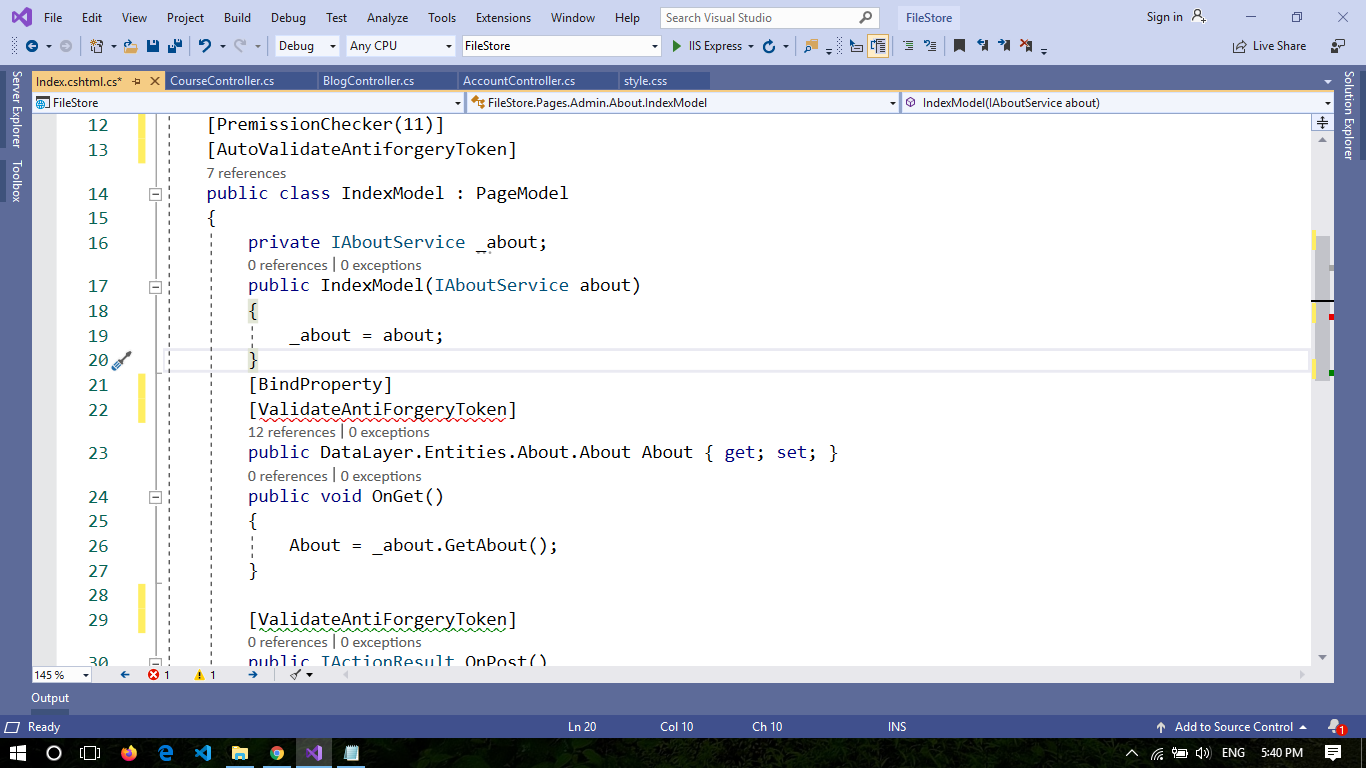This screenshot has width=1366, height=768.
Task: Collapse the OnGet method outline region
Action: click(x=155, y=497)
